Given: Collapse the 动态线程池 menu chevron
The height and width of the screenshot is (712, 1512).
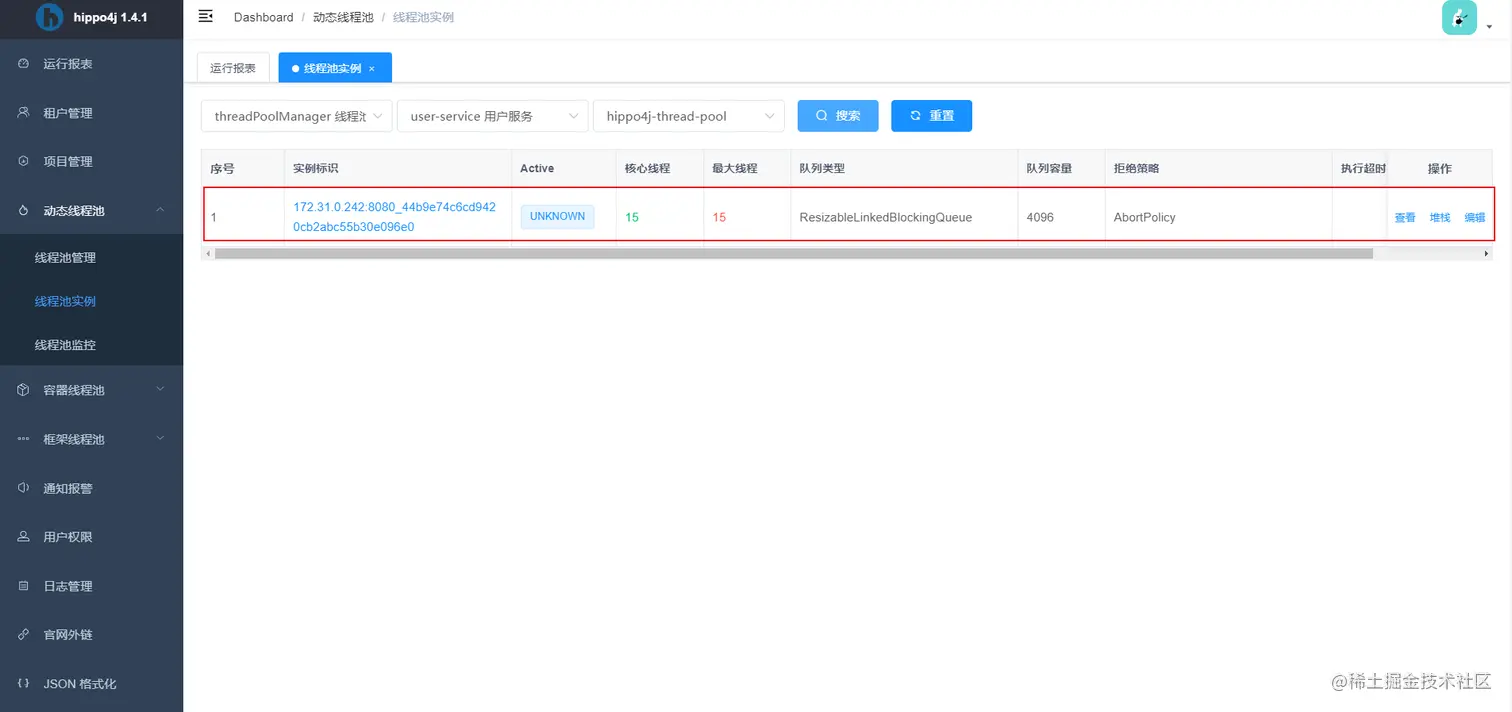Looking at the screenshot, I should 160,210.
